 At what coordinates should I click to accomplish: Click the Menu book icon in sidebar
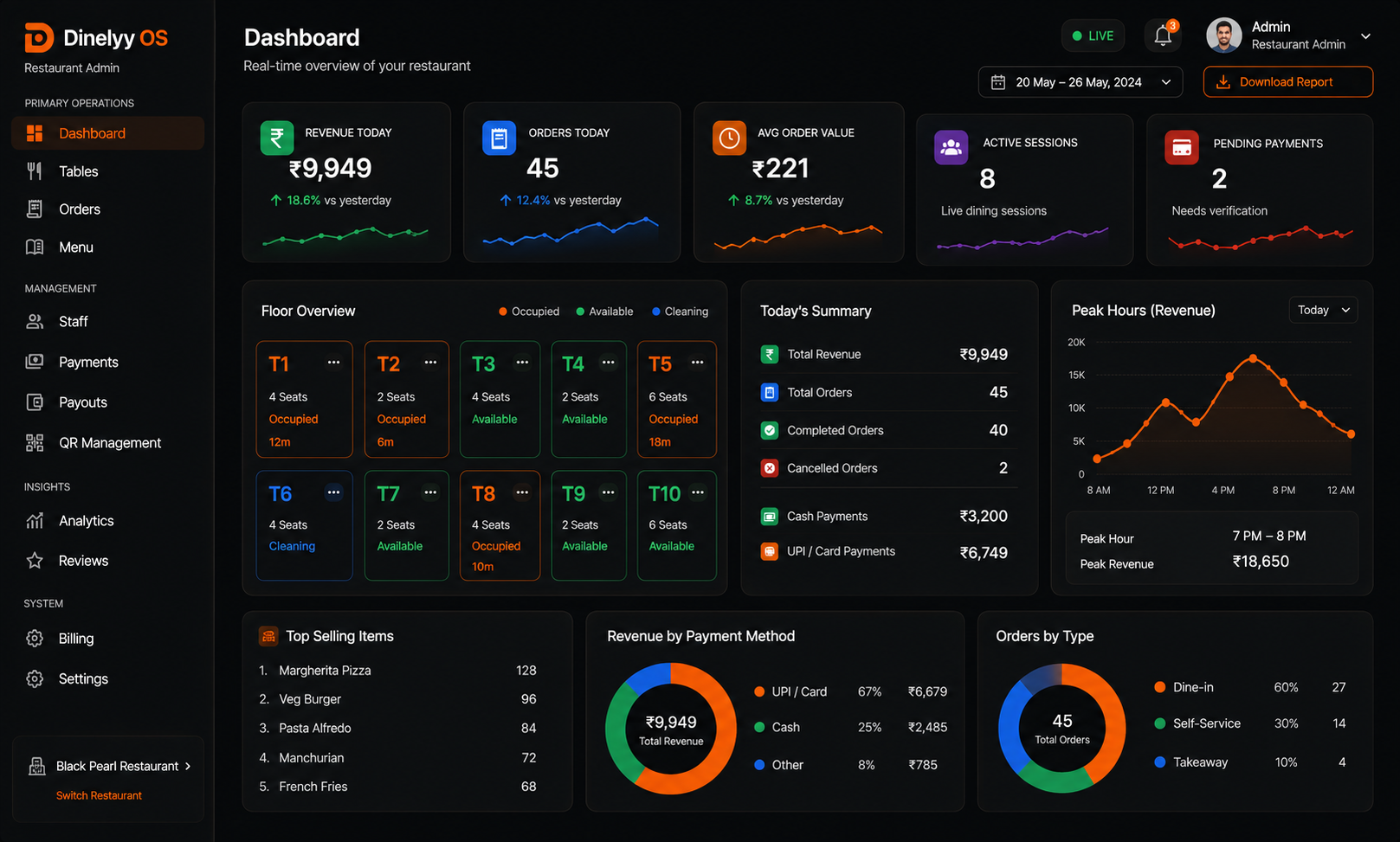click(x=35, y=247)
